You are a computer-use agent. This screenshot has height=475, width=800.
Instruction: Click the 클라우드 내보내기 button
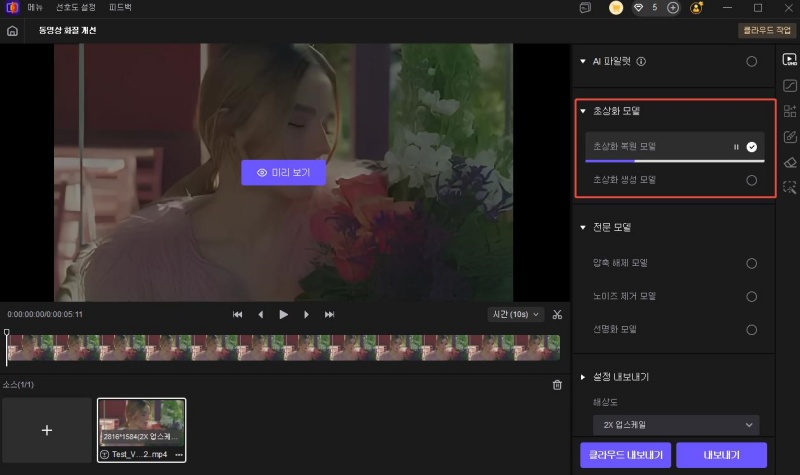pos(624,455)
